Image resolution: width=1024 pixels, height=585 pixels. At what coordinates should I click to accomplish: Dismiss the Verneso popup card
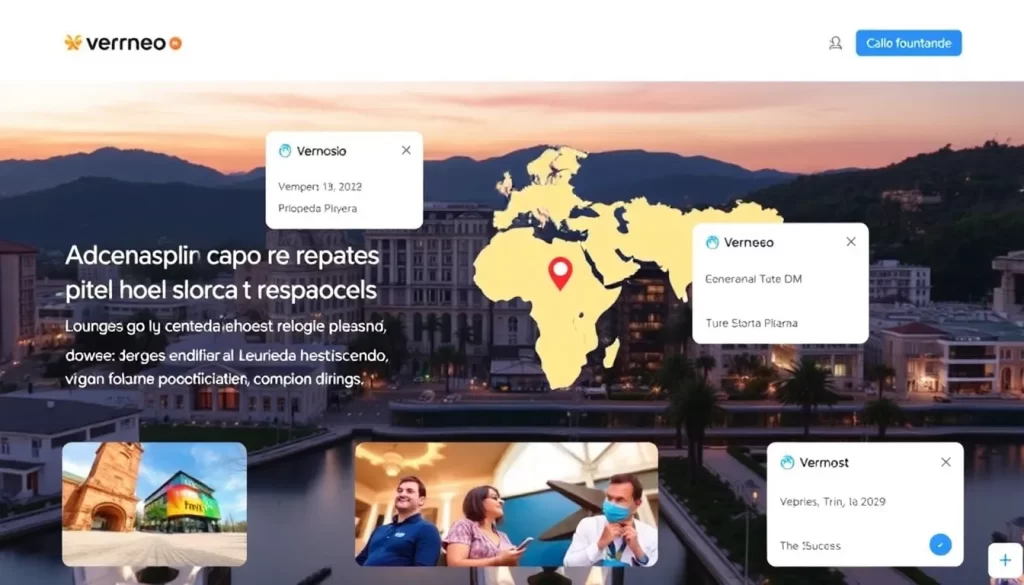point(851,242)
